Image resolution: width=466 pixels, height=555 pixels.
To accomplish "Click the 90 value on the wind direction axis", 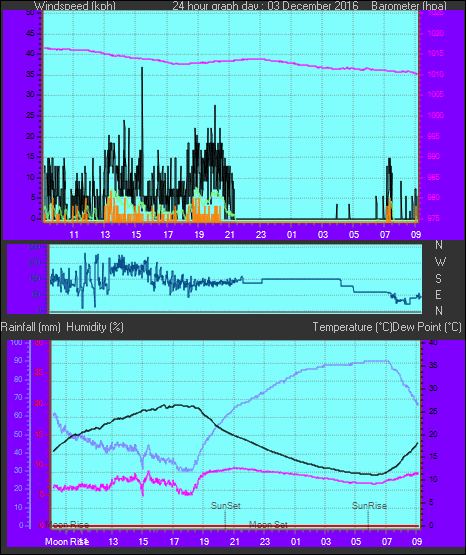I will (37, 294).
